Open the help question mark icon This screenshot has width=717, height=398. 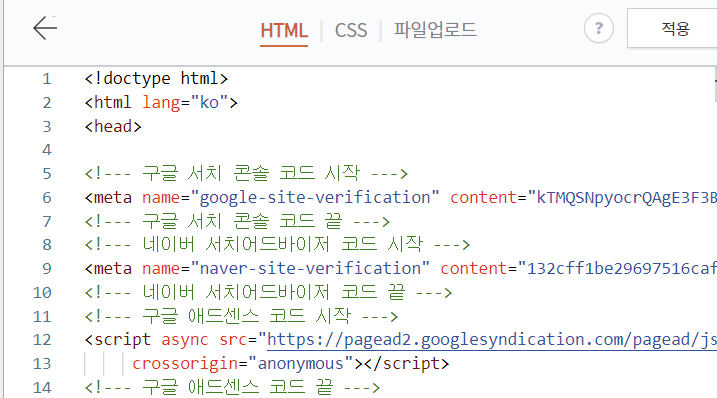click(599, 28)
